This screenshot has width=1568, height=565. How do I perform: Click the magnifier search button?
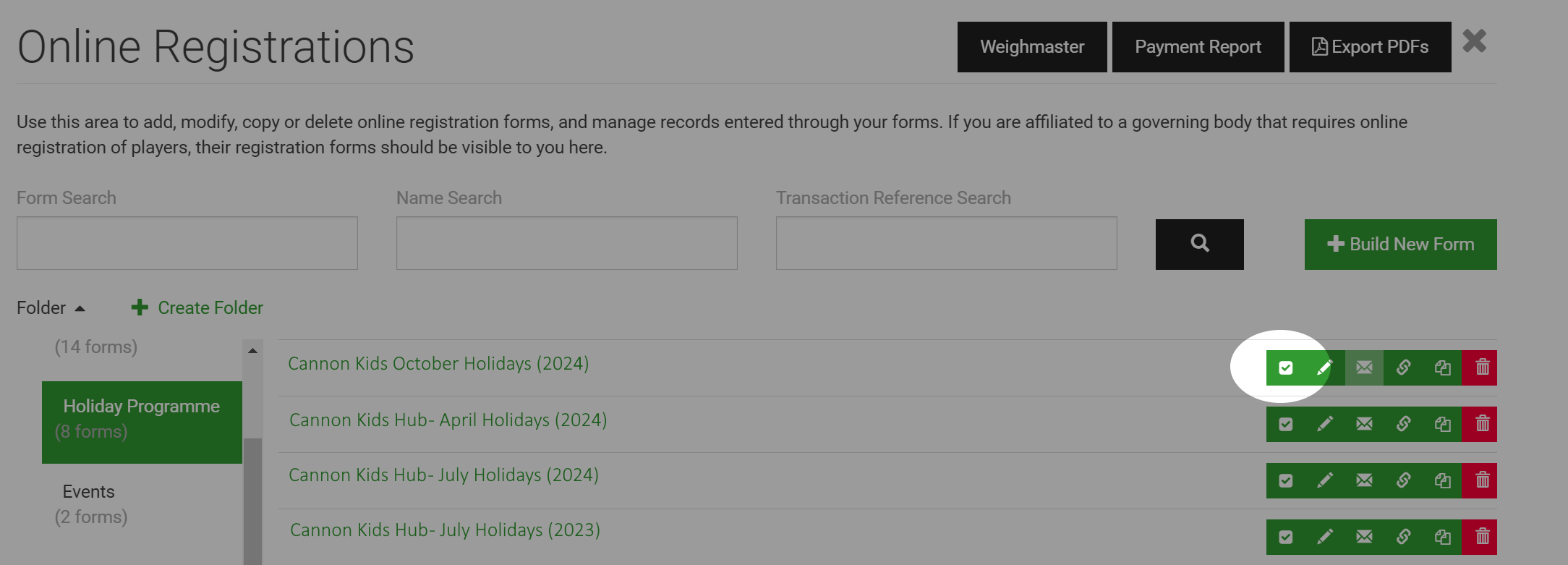1200,244
